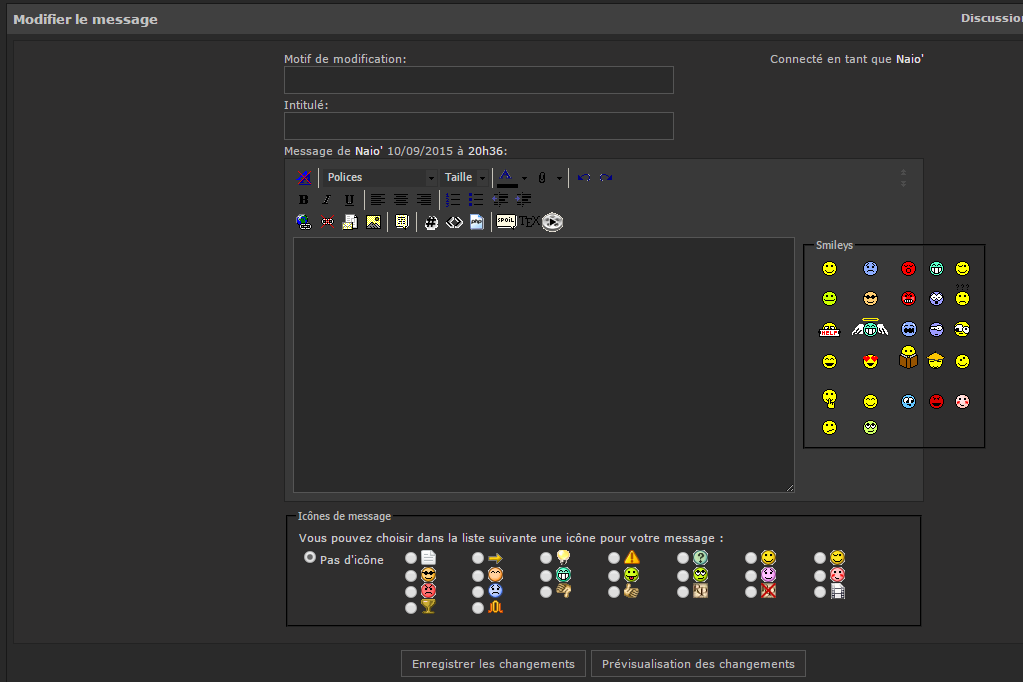Toggle underline formatting
Viewport: 1023px width, 682px height.
click(x=349, y=200)
